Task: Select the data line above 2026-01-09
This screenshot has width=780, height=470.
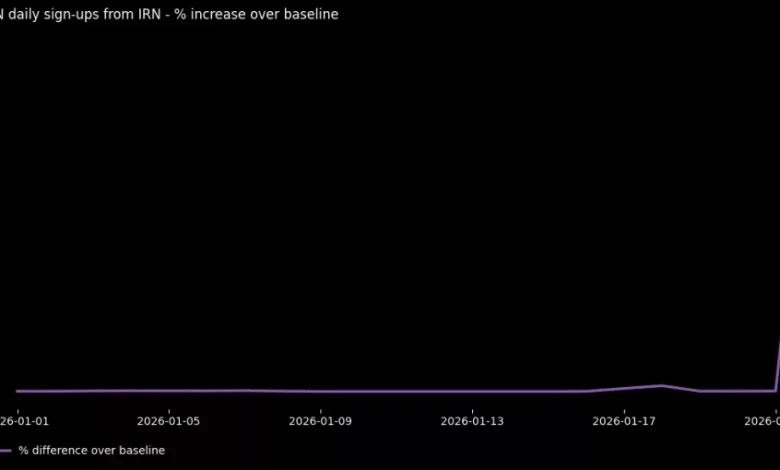Action: point(321,391)
